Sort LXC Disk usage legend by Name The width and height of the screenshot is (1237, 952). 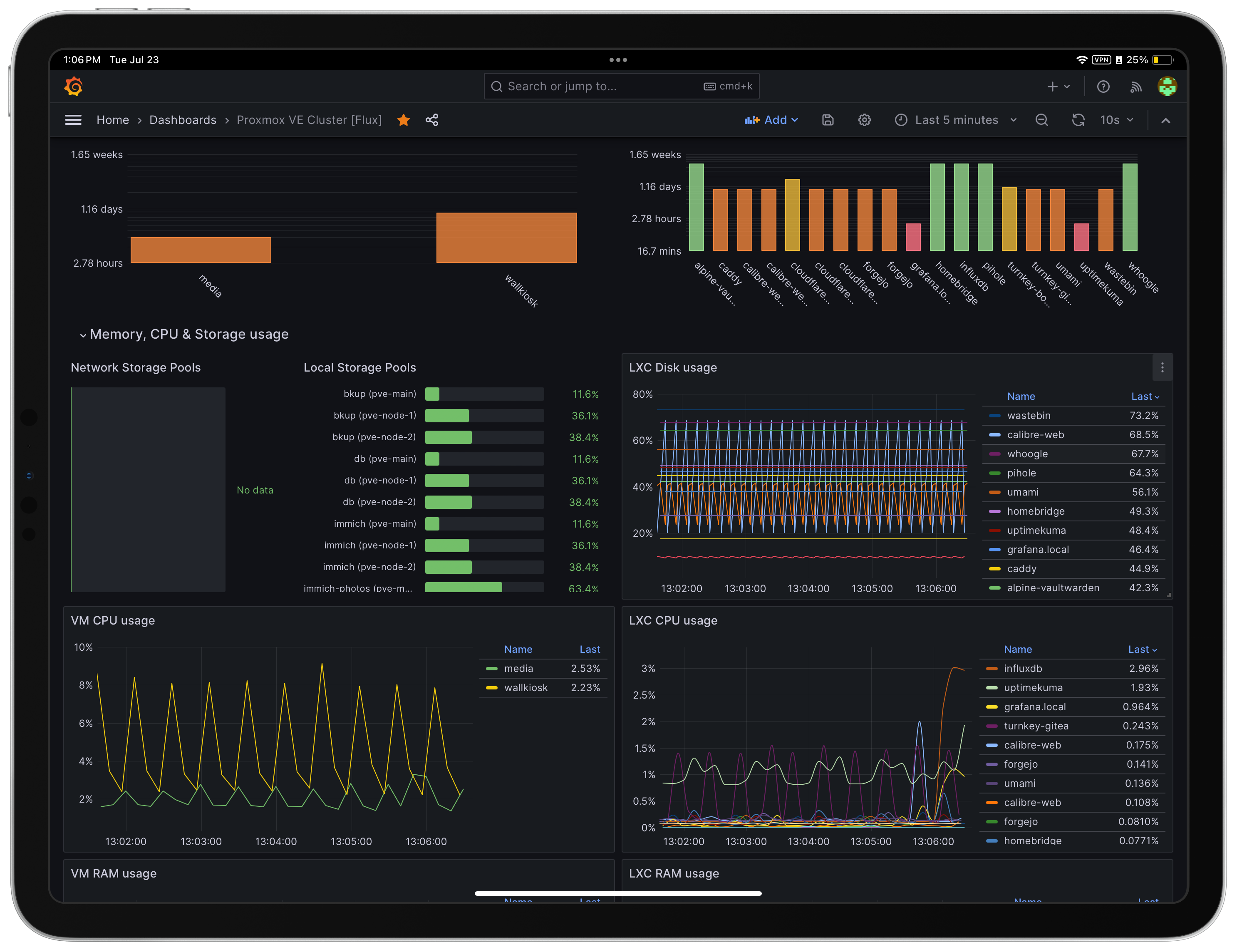click(1021, 397)
